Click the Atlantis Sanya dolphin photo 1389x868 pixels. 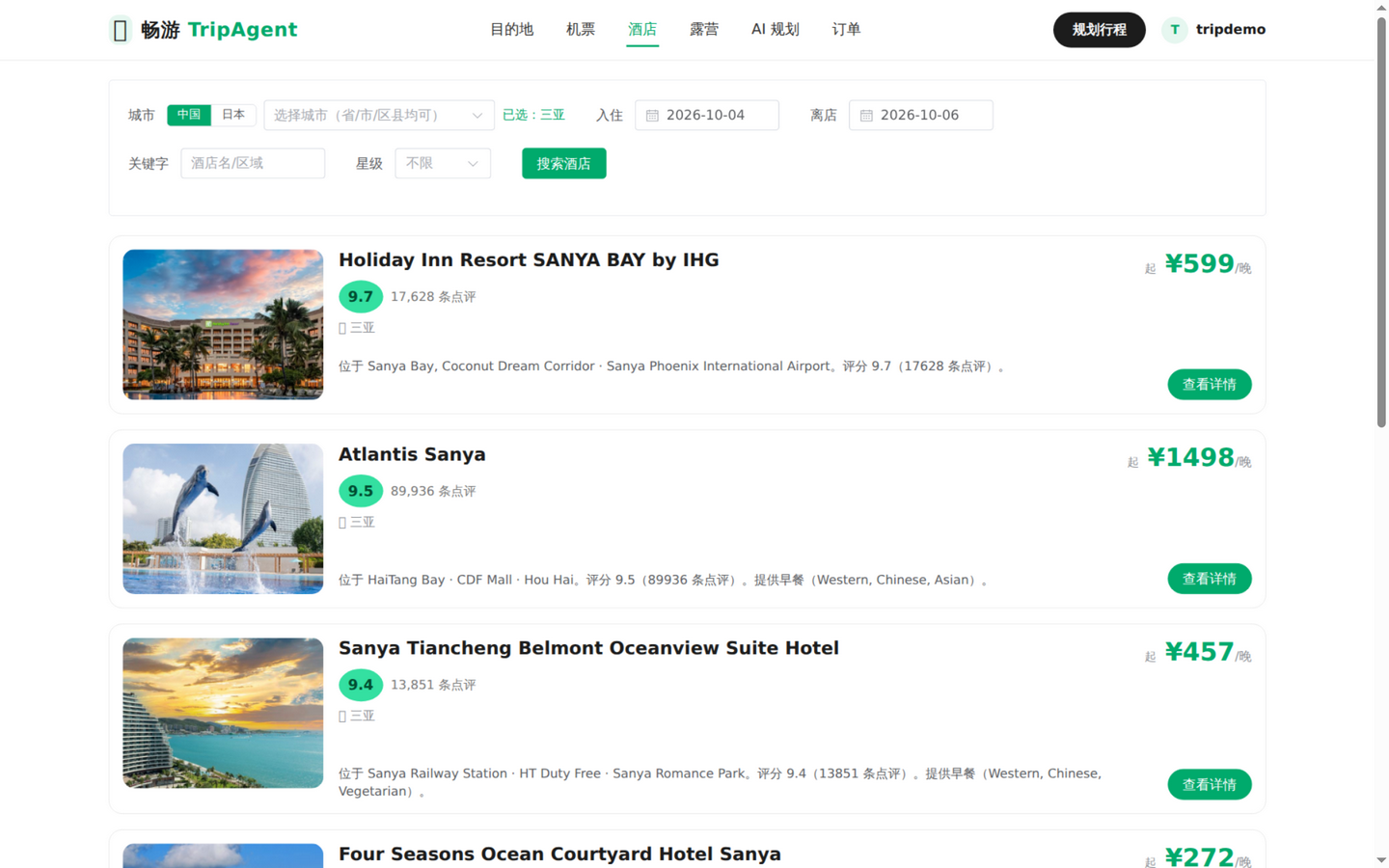click(223, 519)
